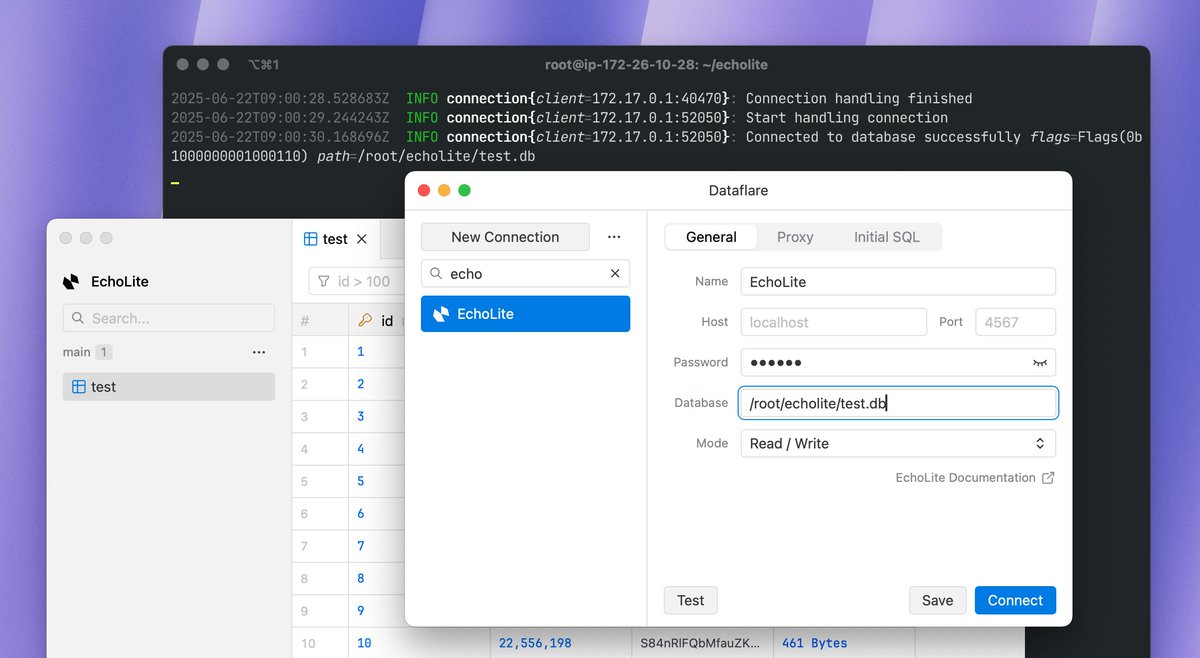Viewport: 1200px width, 658px height.
Task: Click the id value 4 in the table
Action: pyautogui.click(x=361, y=449)
